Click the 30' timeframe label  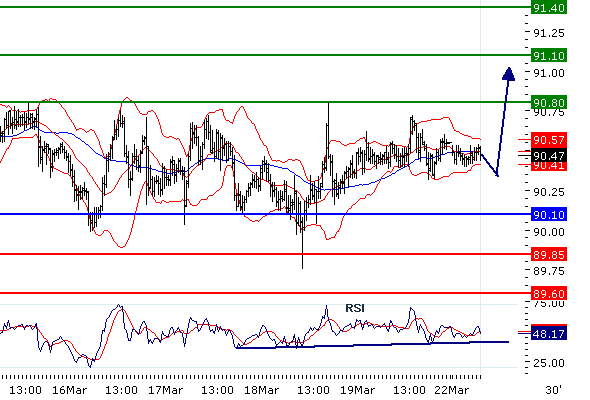coord(554,390)
